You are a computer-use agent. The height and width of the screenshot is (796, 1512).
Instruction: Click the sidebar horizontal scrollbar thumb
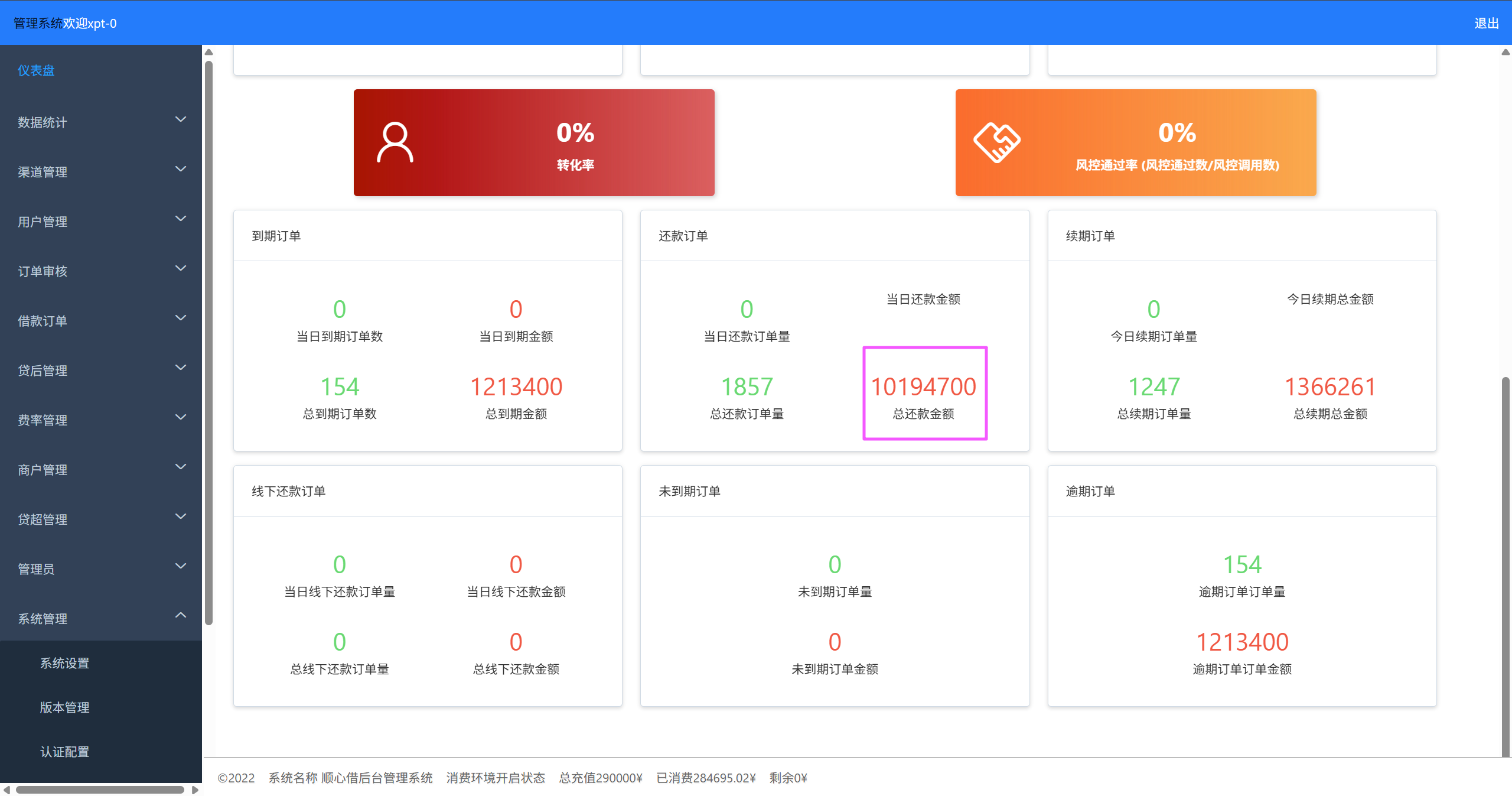100,789
